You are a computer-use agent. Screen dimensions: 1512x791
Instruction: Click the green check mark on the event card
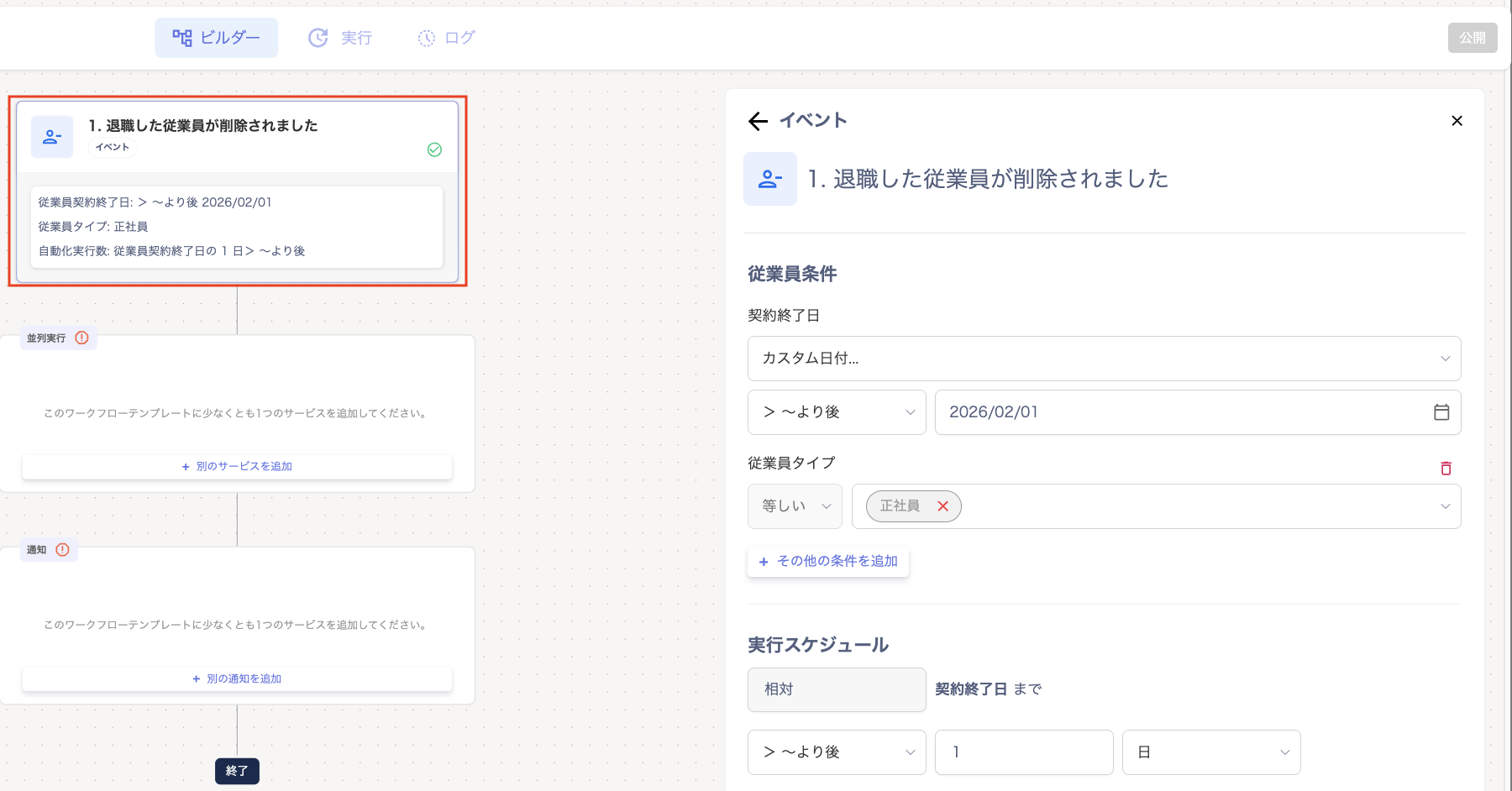point(434,149)
